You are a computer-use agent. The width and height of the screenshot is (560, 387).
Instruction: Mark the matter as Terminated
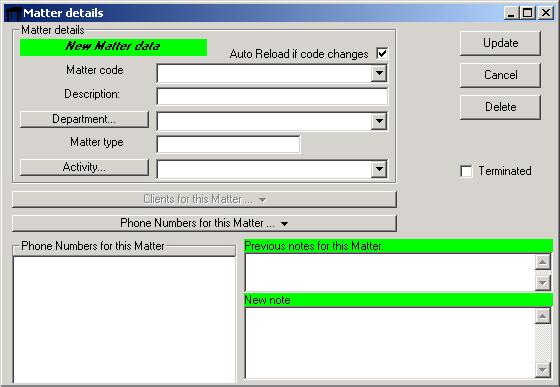(x=466, y=171)
